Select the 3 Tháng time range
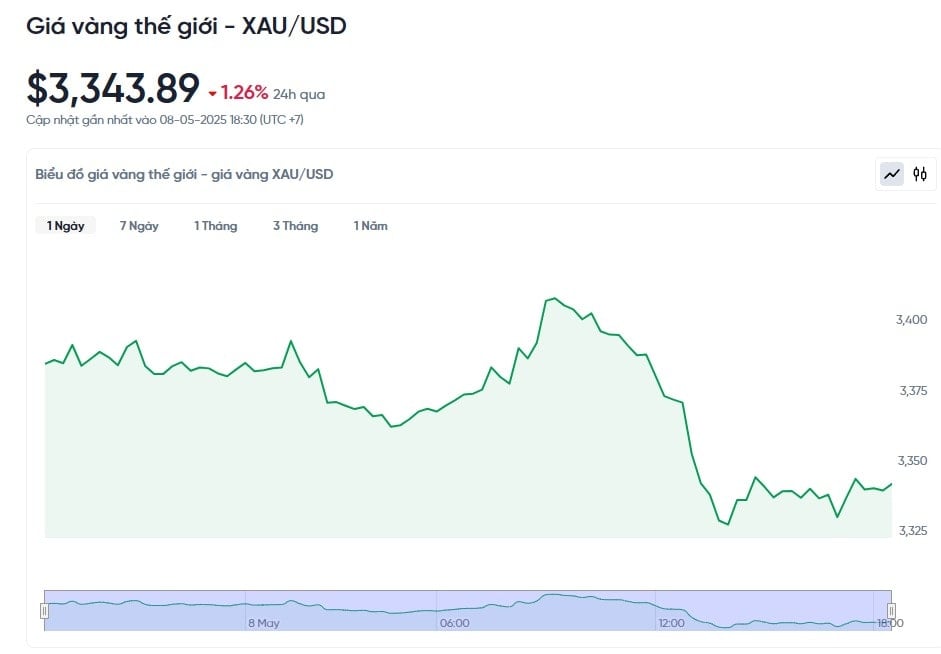This screenshot has height=654, width=941. click(x=295, y=226)
